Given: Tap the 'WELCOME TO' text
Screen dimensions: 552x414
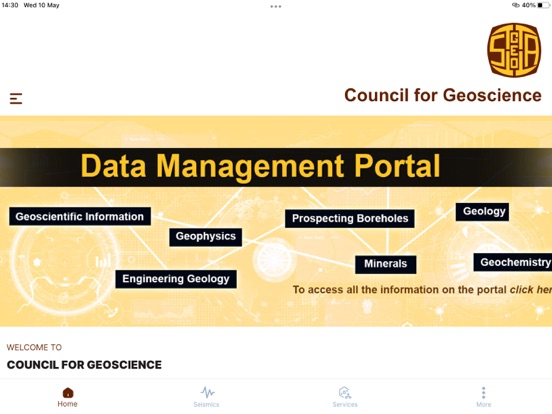Looking at the screenshot, I should pyautogui.click(x=34, y=347).
